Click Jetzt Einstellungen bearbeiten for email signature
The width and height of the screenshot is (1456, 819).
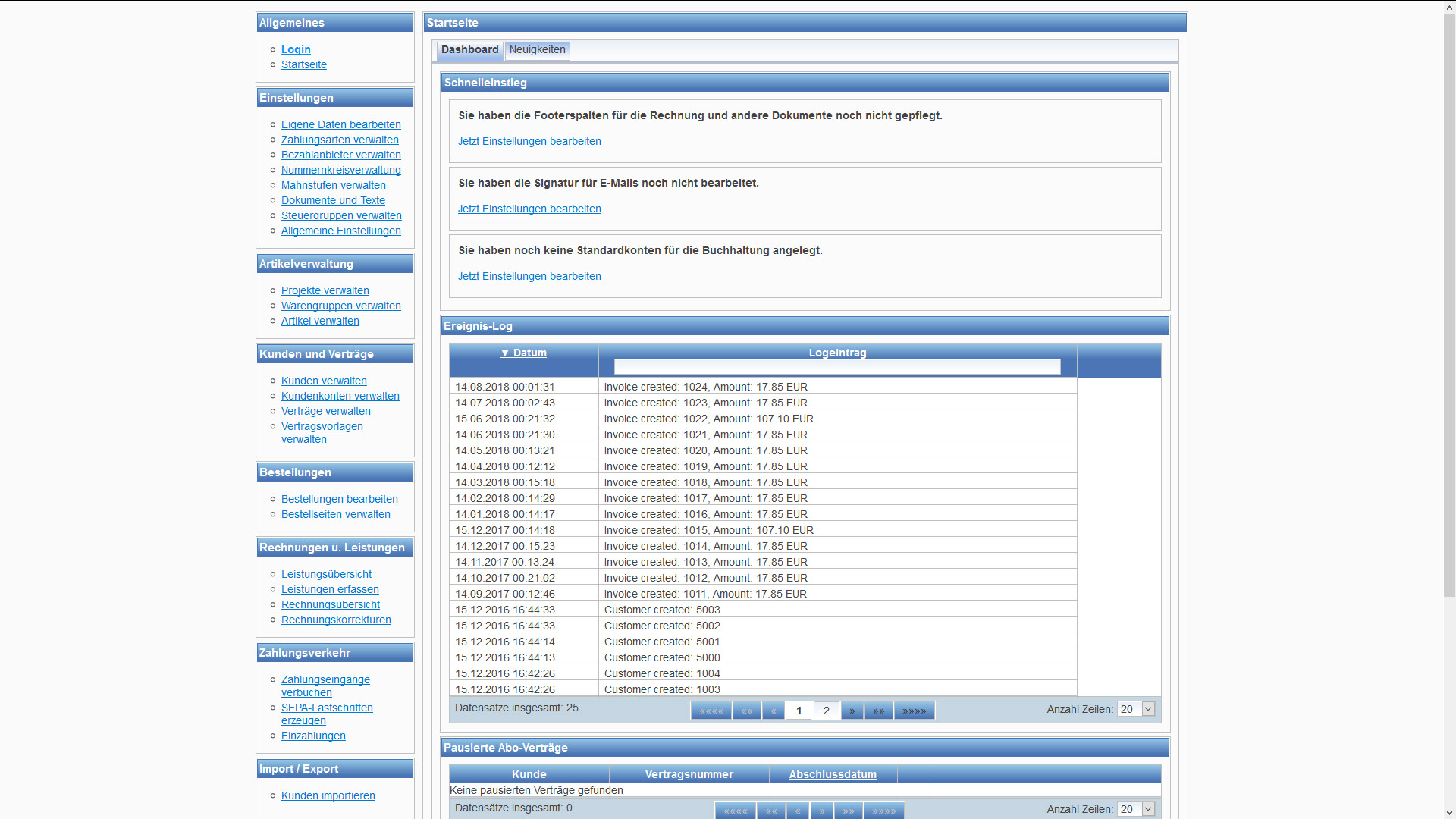click(529, 209)
